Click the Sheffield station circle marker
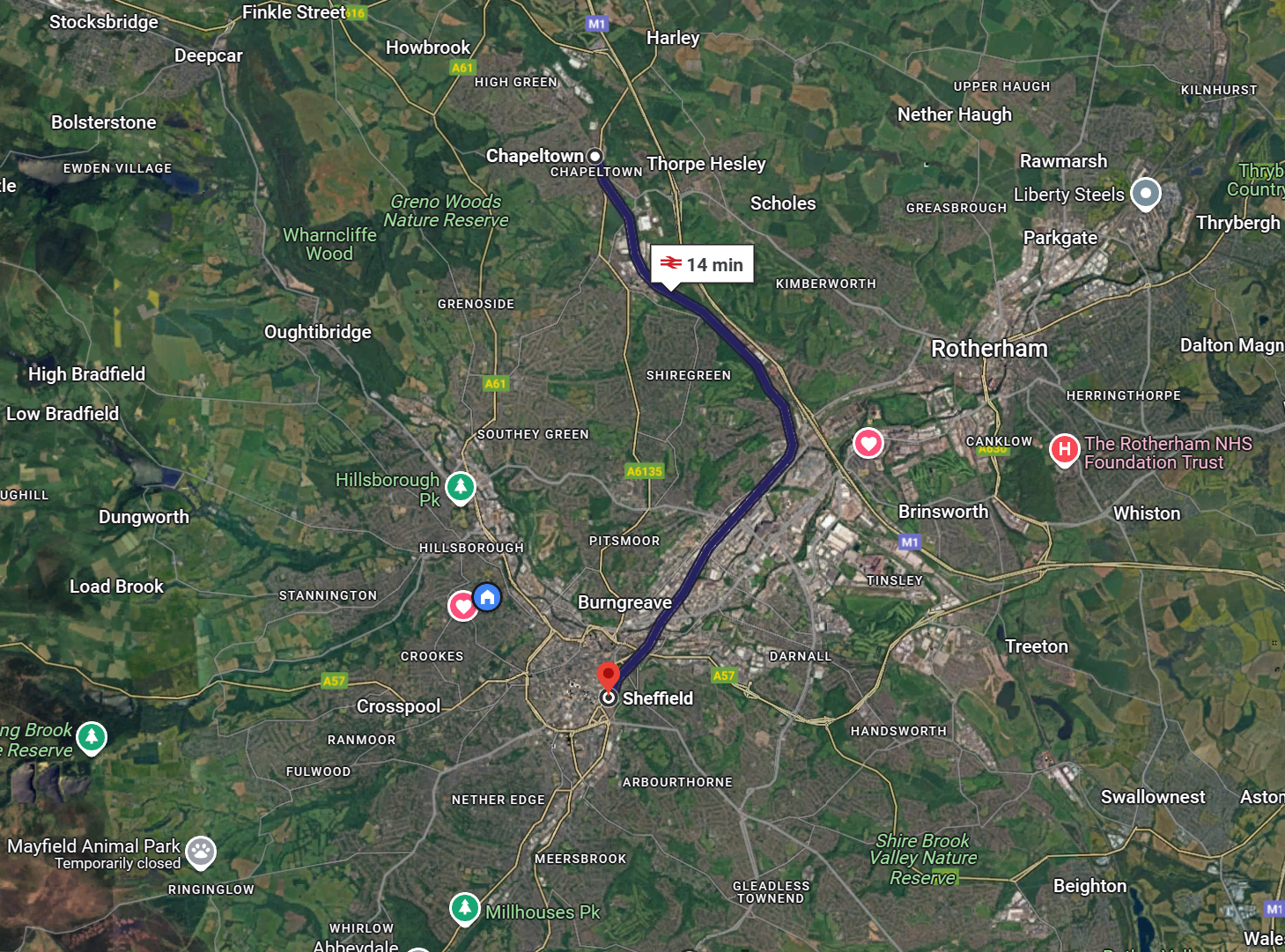Screen dimensions: 1285x952 point(609,697)
